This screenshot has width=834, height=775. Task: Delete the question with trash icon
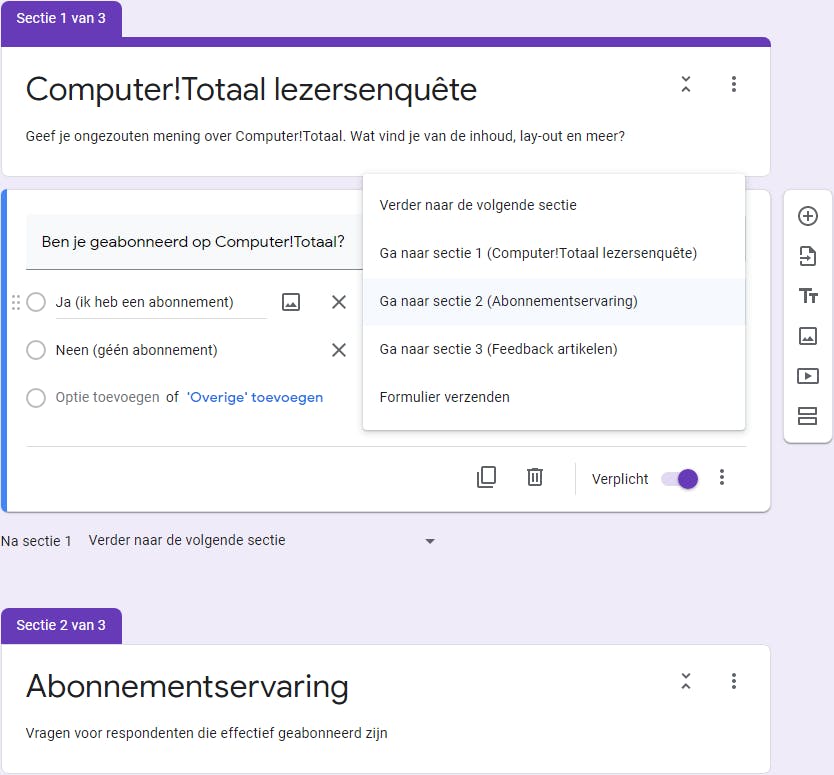[x=535, y=477]
